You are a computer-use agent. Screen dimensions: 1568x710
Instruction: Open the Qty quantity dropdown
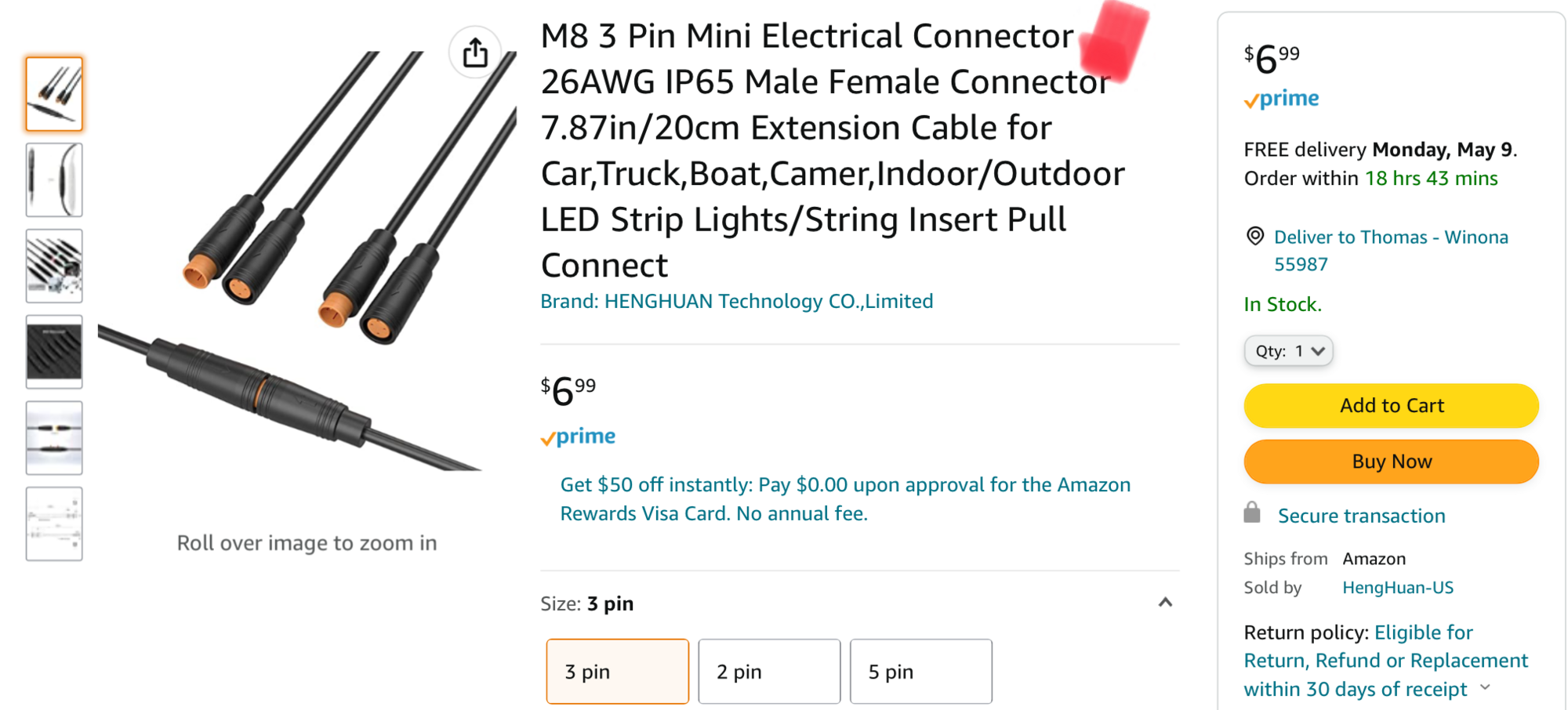tap(1288, 351)
